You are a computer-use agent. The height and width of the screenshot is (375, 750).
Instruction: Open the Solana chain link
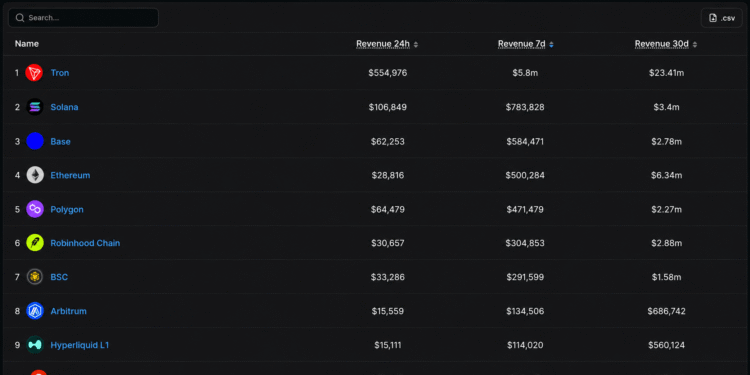pyautogui.click(x=64, y=107)
